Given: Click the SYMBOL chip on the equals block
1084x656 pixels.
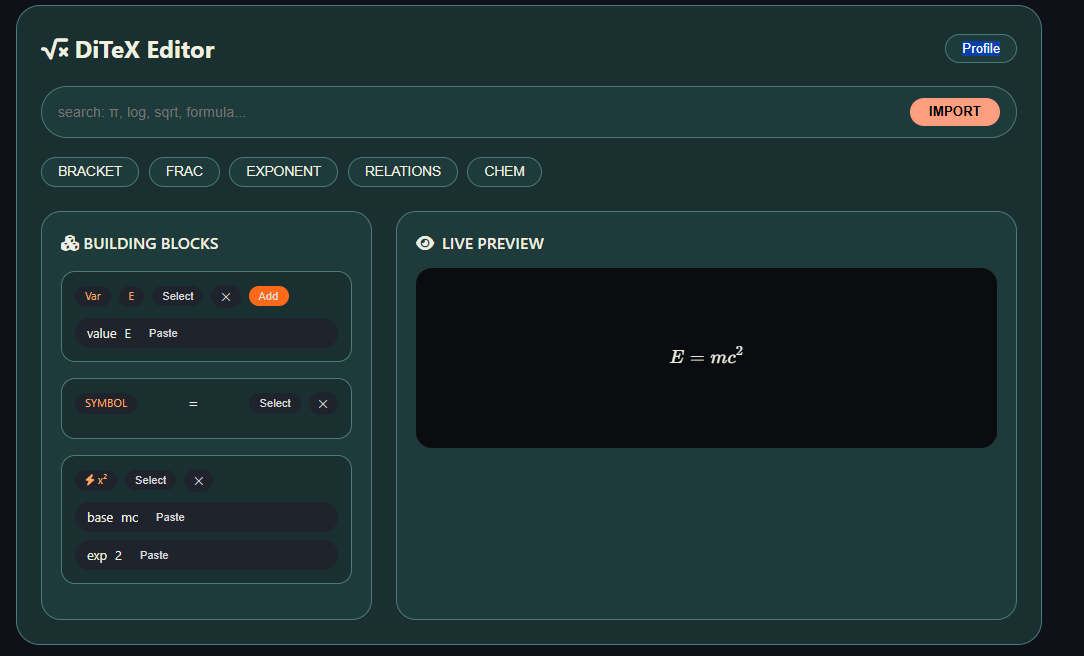Looking at the screenshot, I should pos(106,403).
